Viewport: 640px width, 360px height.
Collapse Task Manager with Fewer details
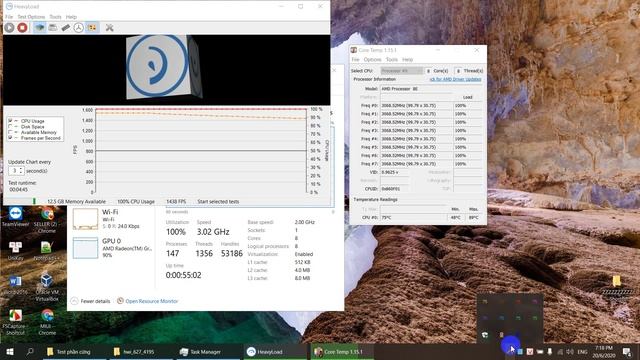tap(91, 301)
